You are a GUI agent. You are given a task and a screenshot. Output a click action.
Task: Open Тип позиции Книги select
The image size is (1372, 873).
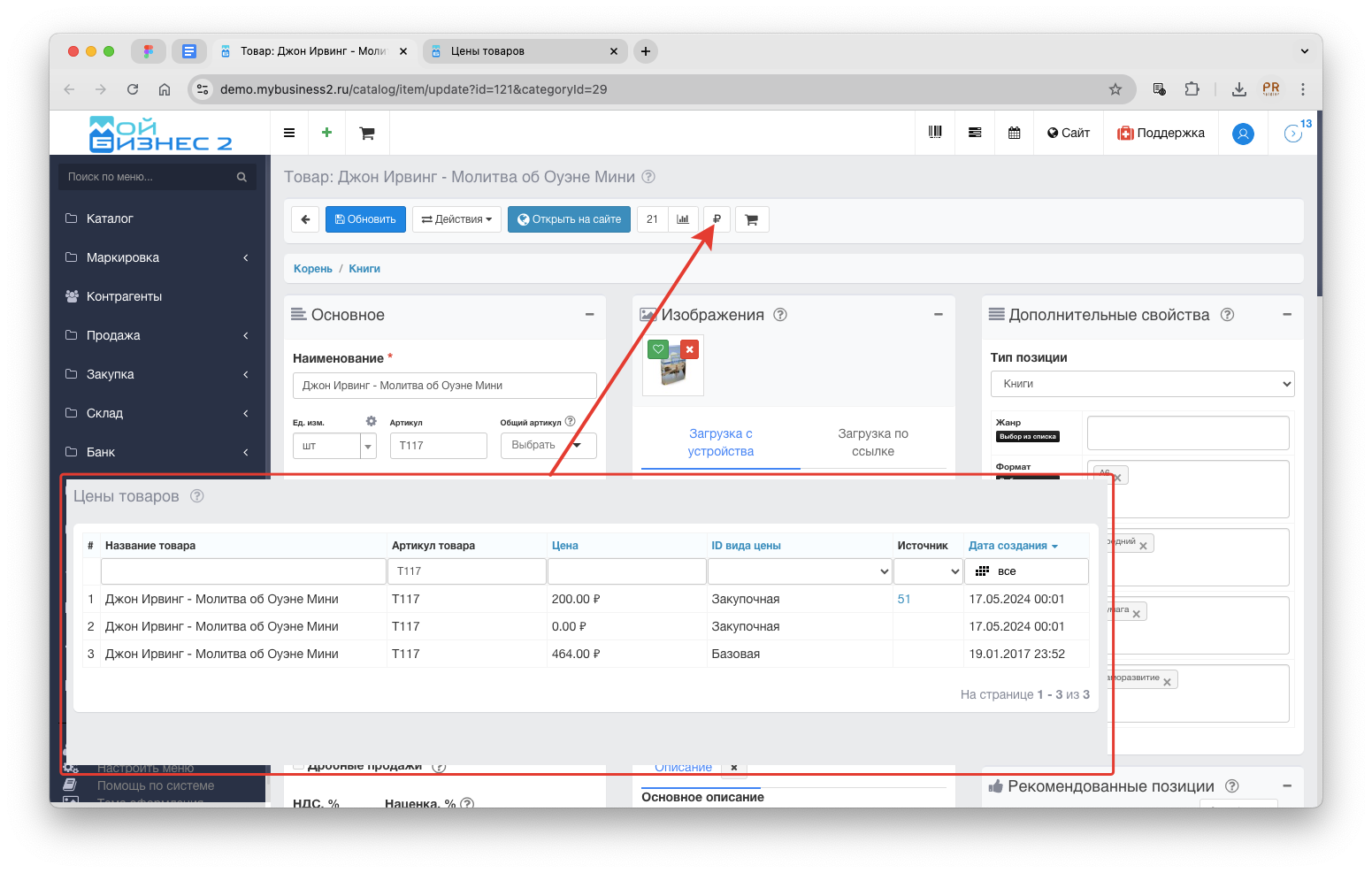1142,384
